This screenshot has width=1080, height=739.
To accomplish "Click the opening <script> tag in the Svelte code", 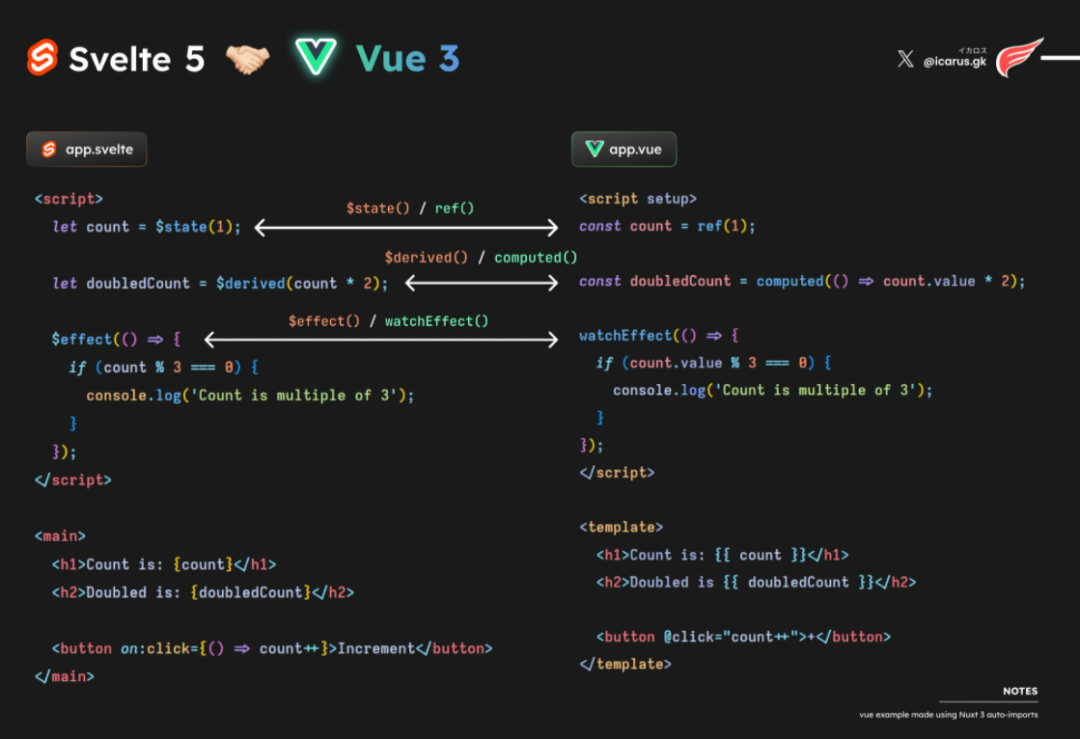I will tap(69, 199).
